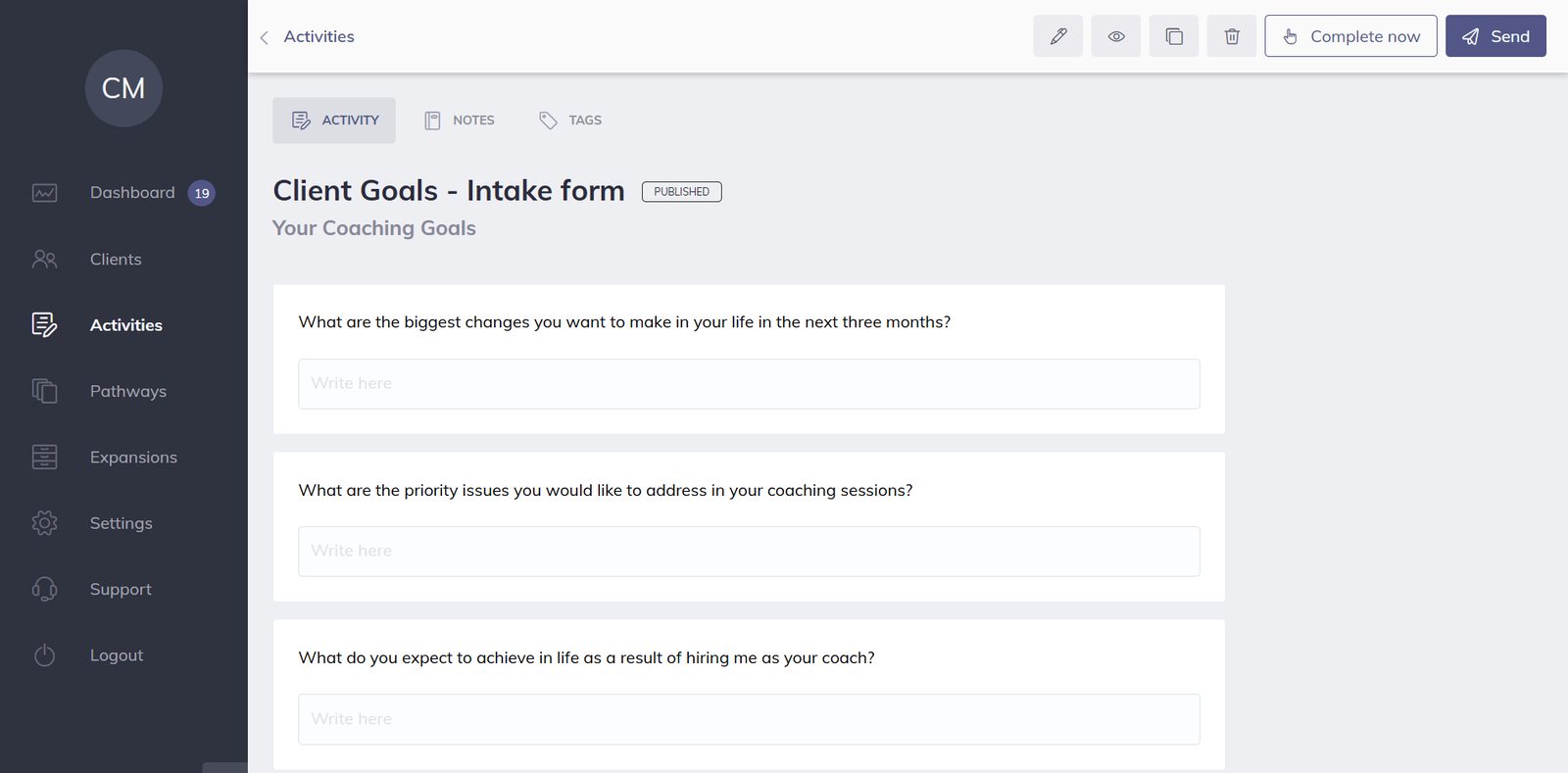Screen dimensions: 1568x773
Task: Open Pathways in sidebar
Action: point(128,391)
